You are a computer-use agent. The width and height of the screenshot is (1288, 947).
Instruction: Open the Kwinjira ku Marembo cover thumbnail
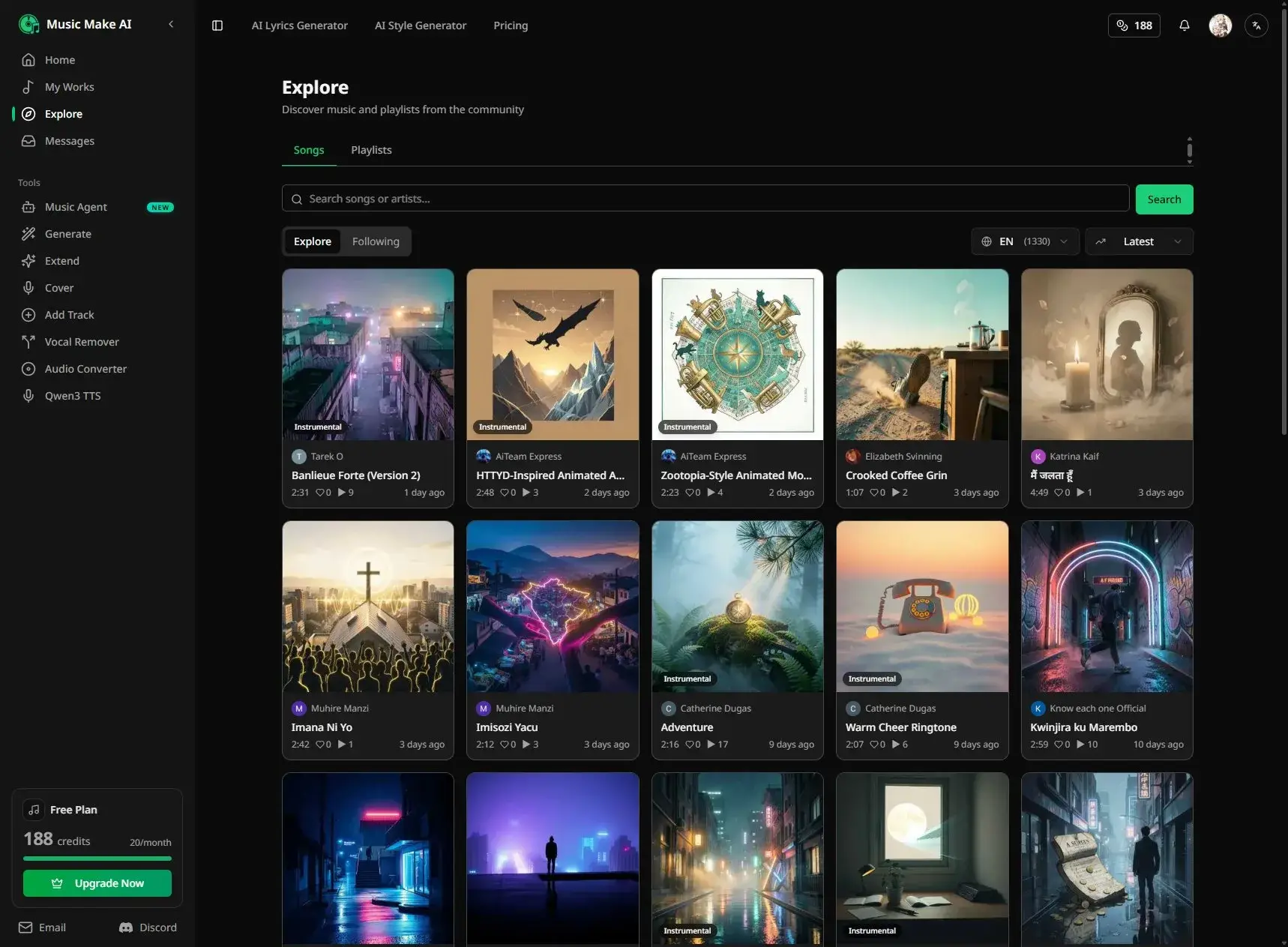1107,607
